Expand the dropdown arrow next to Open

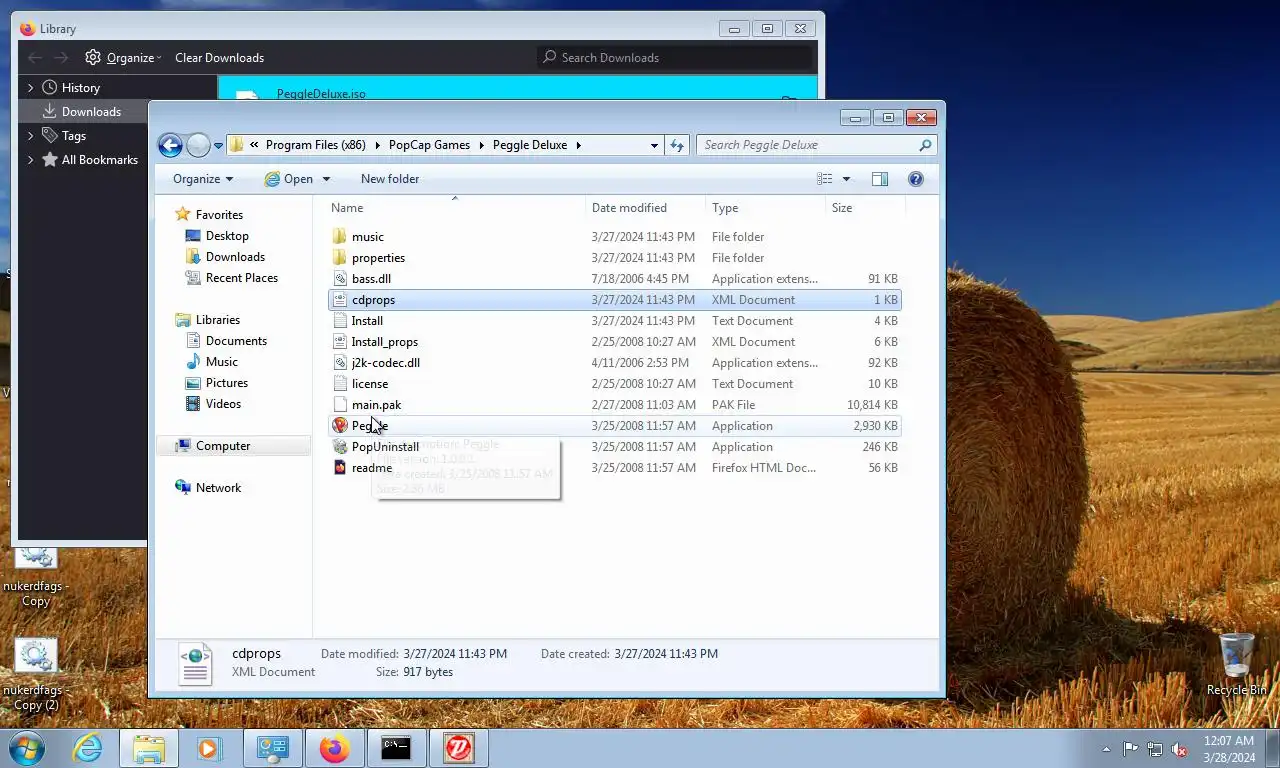pos(326,179)
